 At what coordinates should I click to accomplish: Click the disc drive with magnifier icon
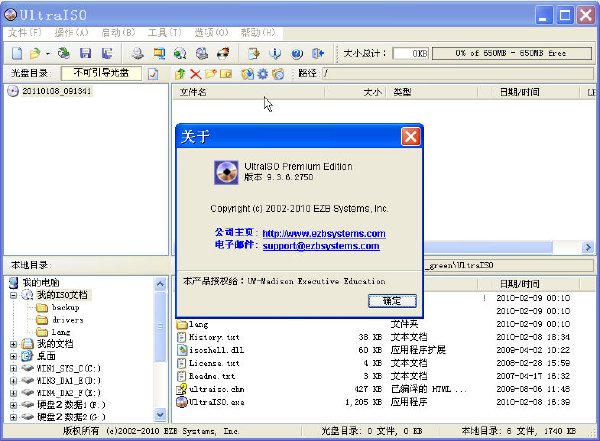pos(202,53)
